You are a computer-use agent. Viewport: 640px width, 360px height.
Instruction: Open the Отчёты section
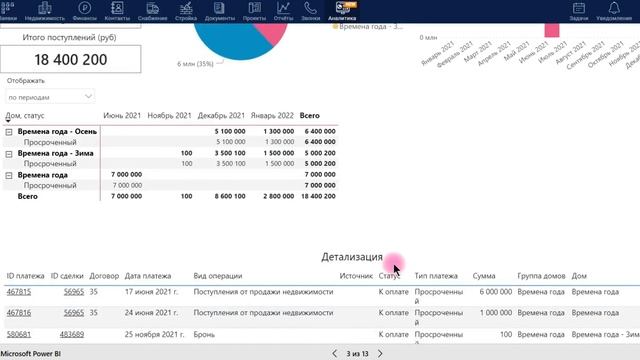[x=283, y=11]
